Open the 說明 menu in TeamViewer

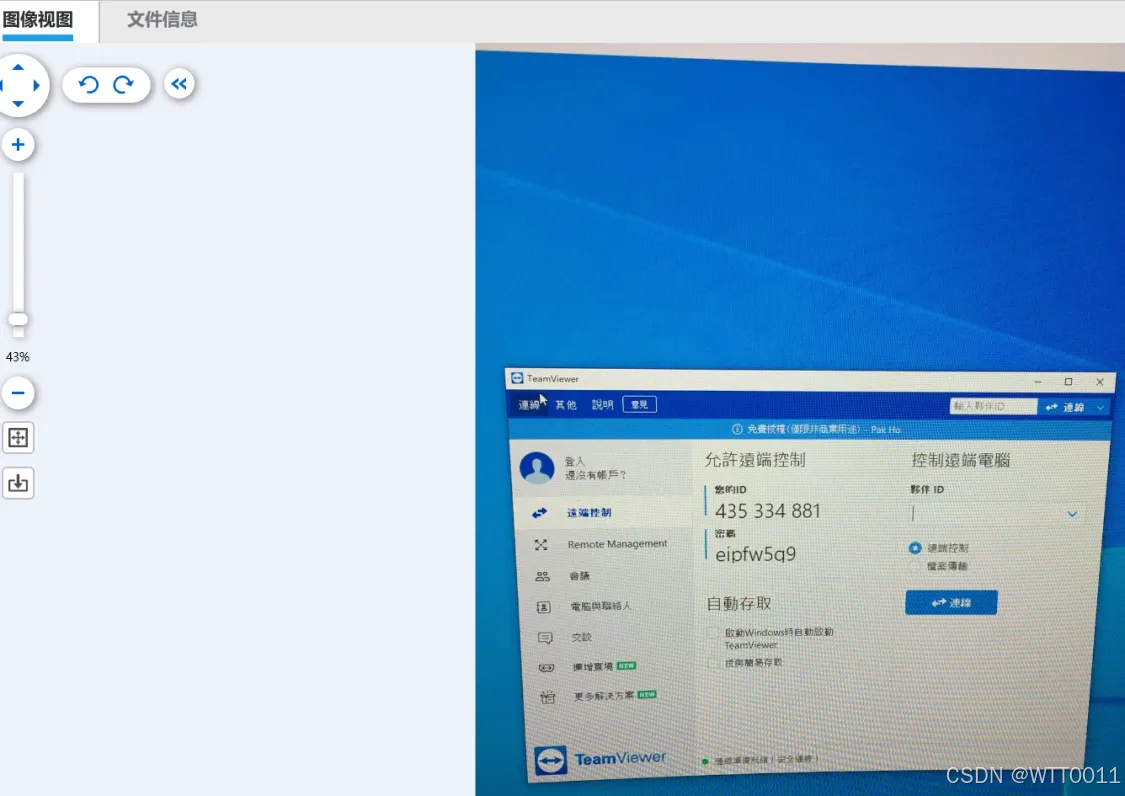tap(602, 405)
